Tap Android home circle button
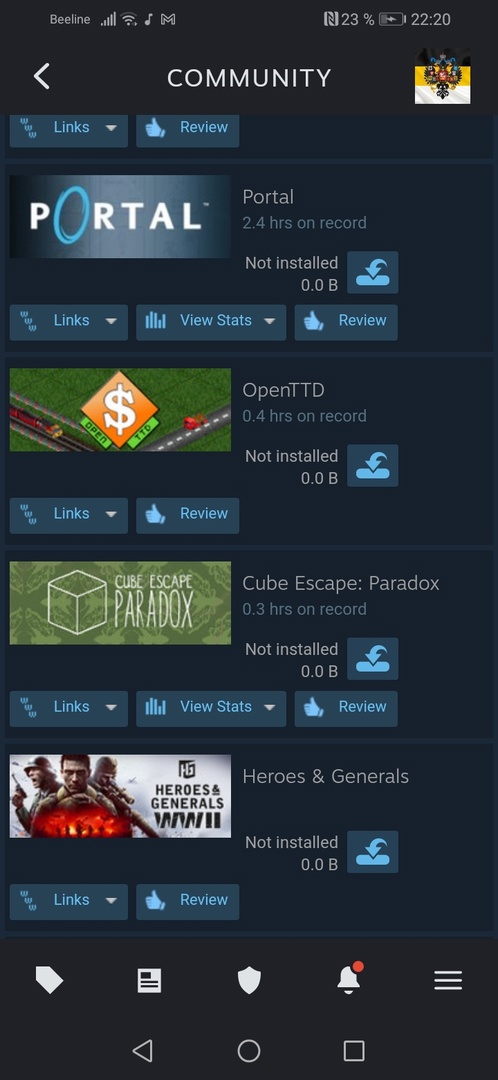This screenshot has width=498, height=1080. point(249,1050)
